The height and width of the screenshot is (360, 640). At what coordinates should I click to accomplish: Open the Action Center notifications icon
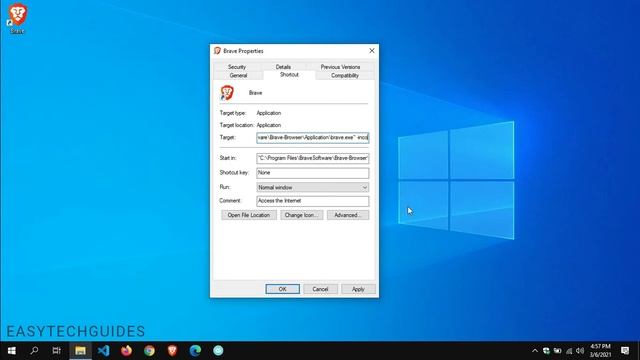point(625,351)
